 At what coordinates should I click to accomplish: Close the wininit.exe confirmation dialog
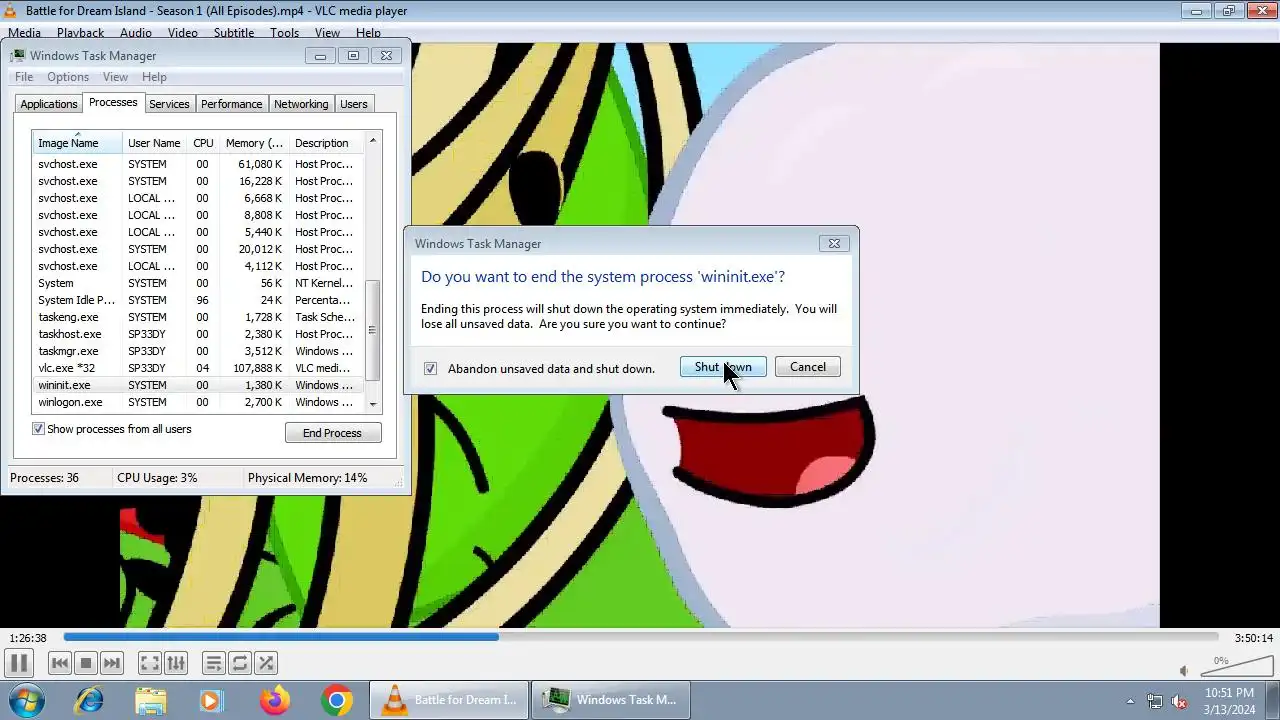[834, 243]
